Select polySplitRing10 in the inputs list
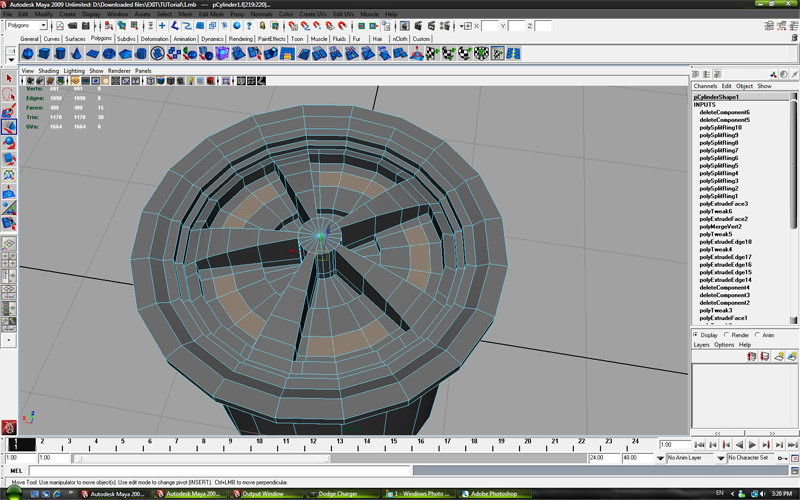The image size is (800, 500). (x=720, y=128)
